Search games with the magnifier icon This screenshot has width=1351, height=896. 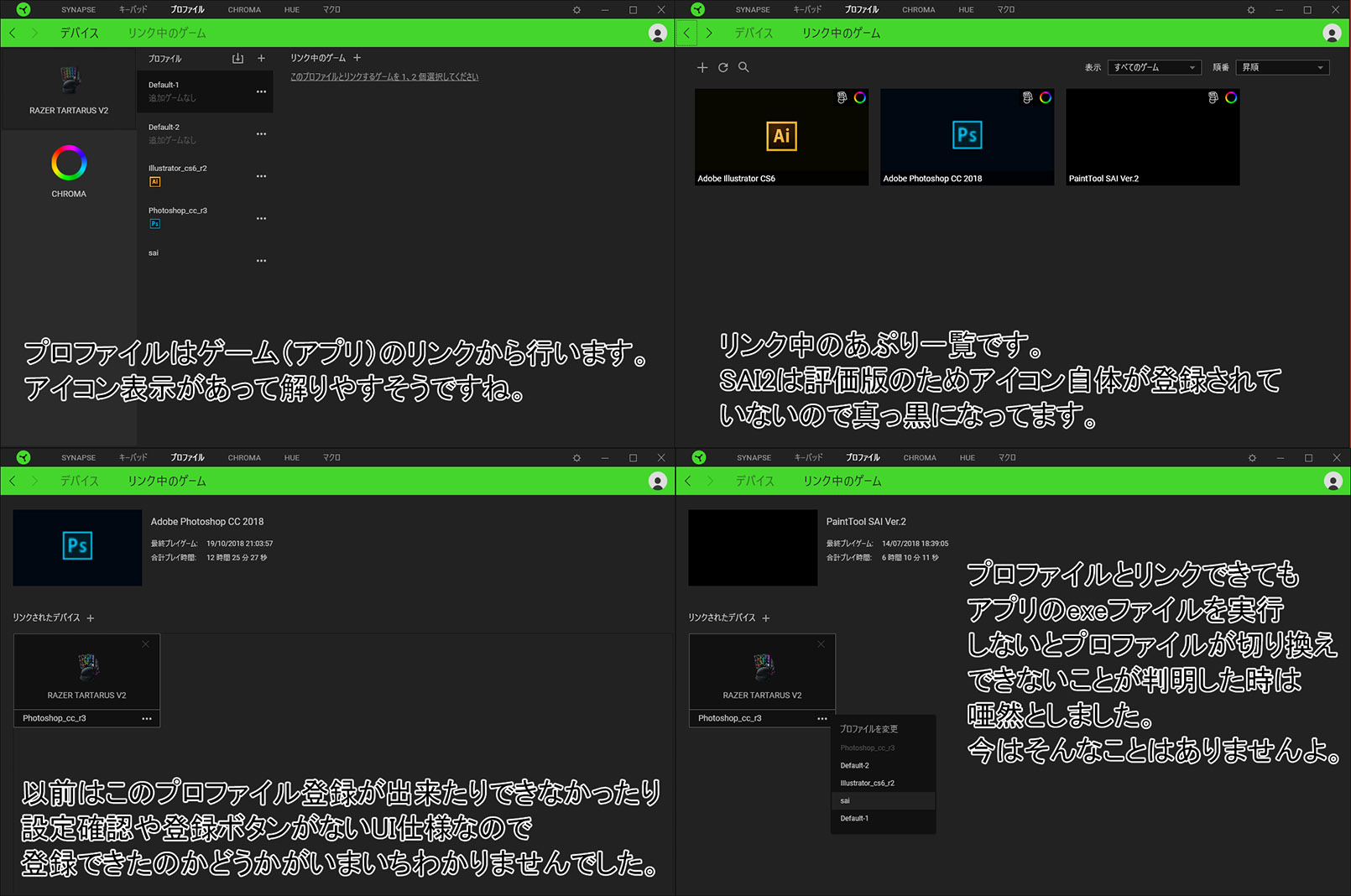[743, 67]
